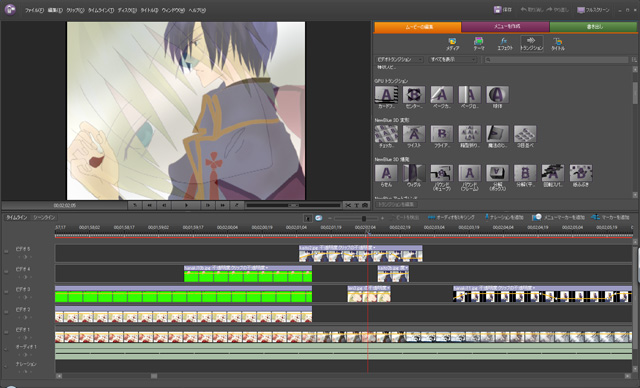The height and width of the screenshot is (388, 640).
Task: Switch to タイムライン view tab
Action: (x=16, y=217)
